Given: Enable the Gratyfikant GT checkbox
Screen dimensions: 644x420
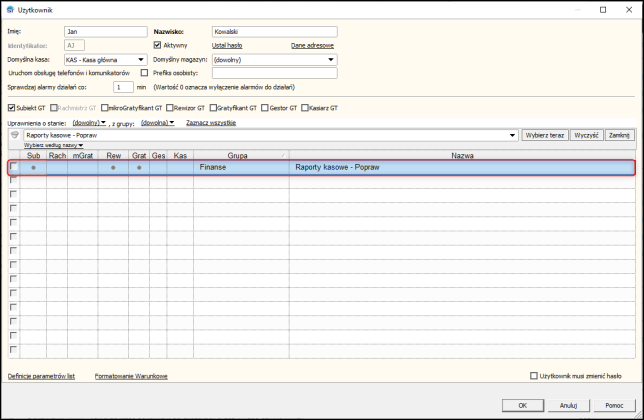Looking at the screenshot, I should point(213,108).
